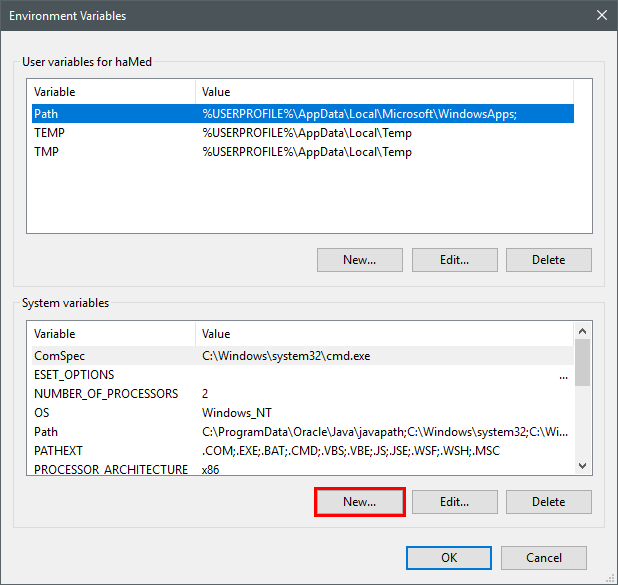Click the system variables scroll up arrow

583,331
